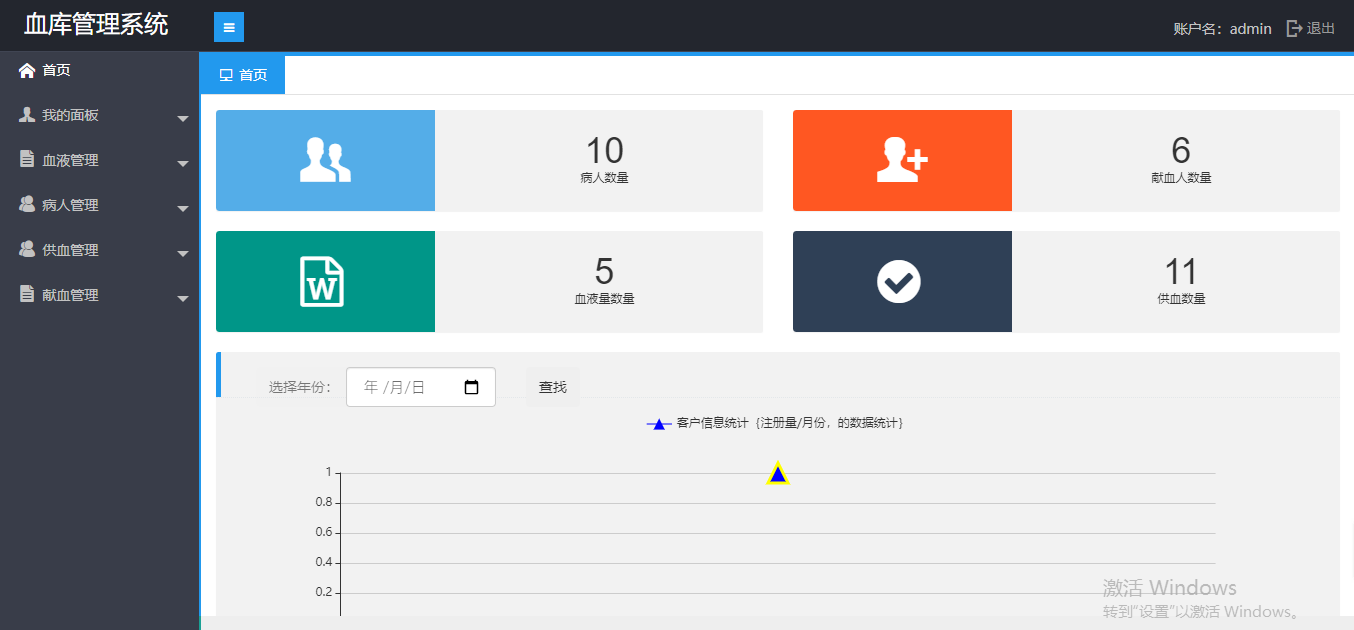Expand the 血液管理 dropdown arrow
Image resolution: width=1354 pixels, height=630 pixels.
click(x=183, y=164)
